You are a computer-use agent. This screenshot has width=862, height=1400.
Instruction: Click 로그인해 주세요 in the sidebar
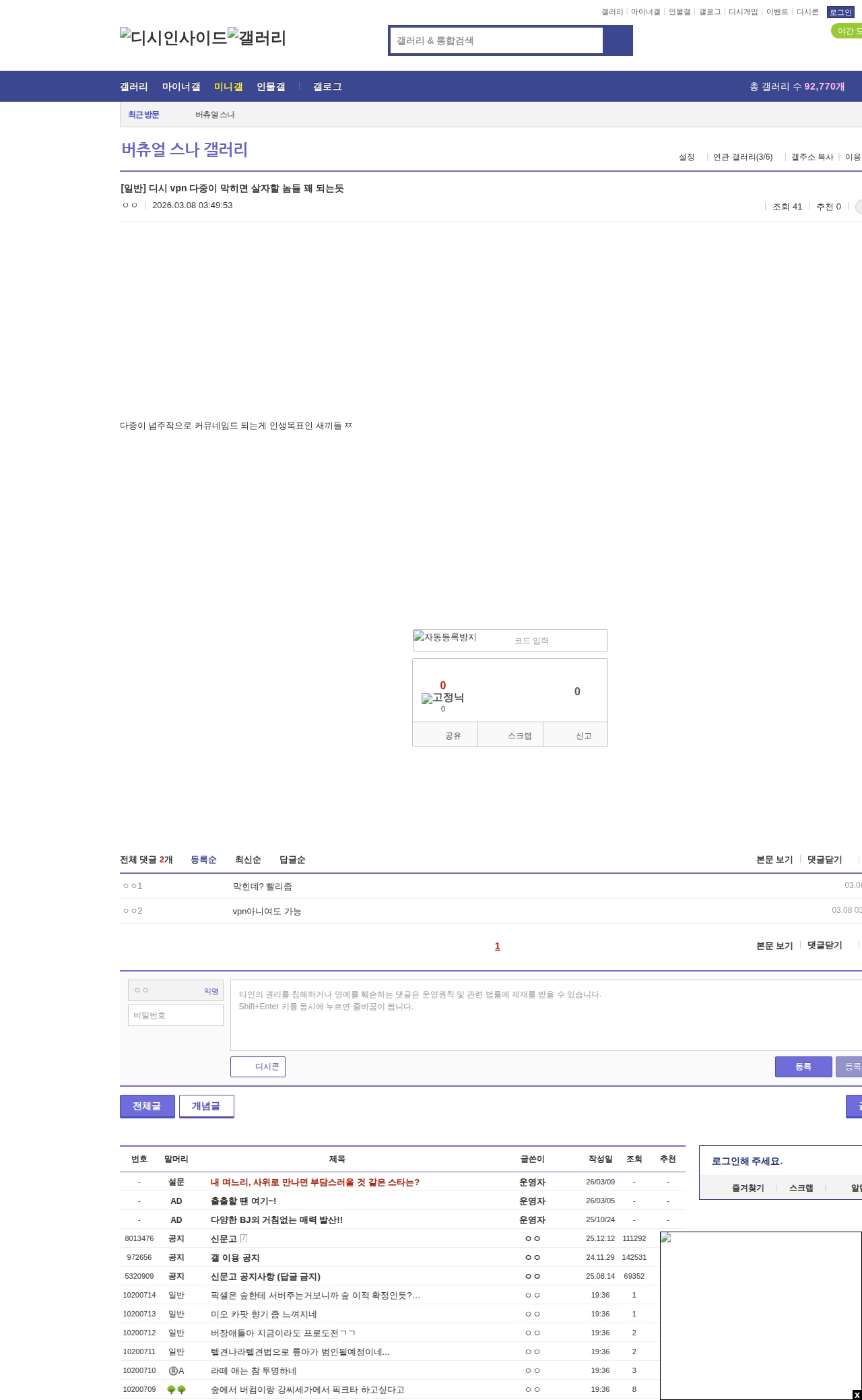tap(747, 1161)
